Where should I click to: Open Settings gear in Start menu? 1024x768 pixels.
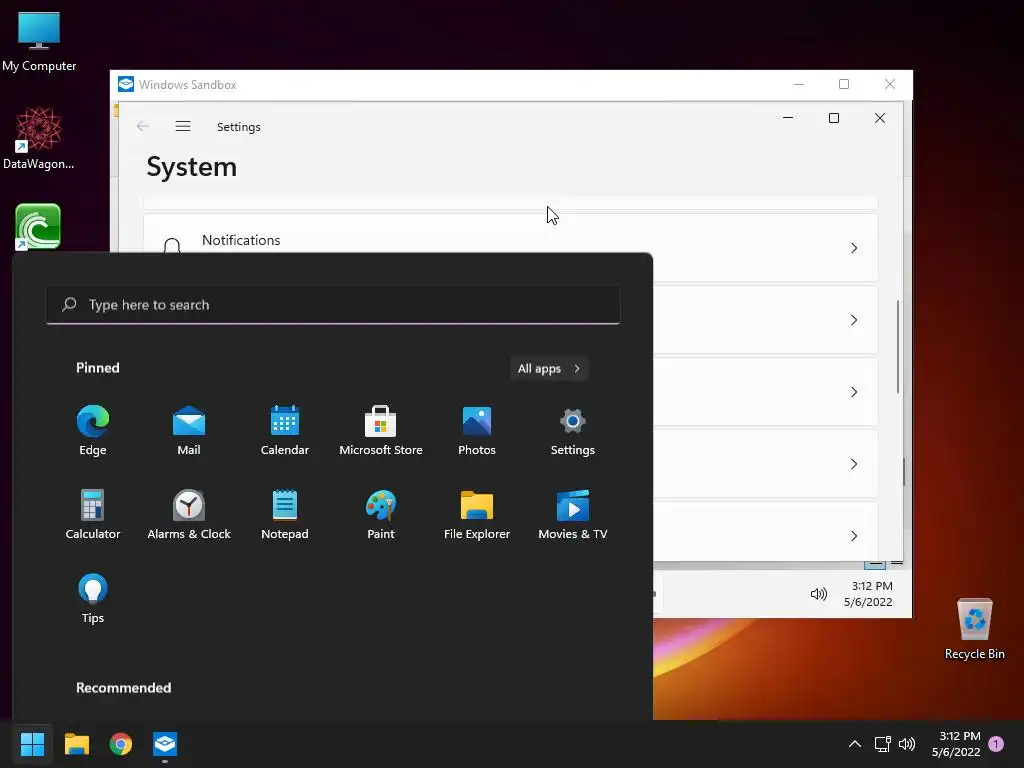click(x=573, y=431)
